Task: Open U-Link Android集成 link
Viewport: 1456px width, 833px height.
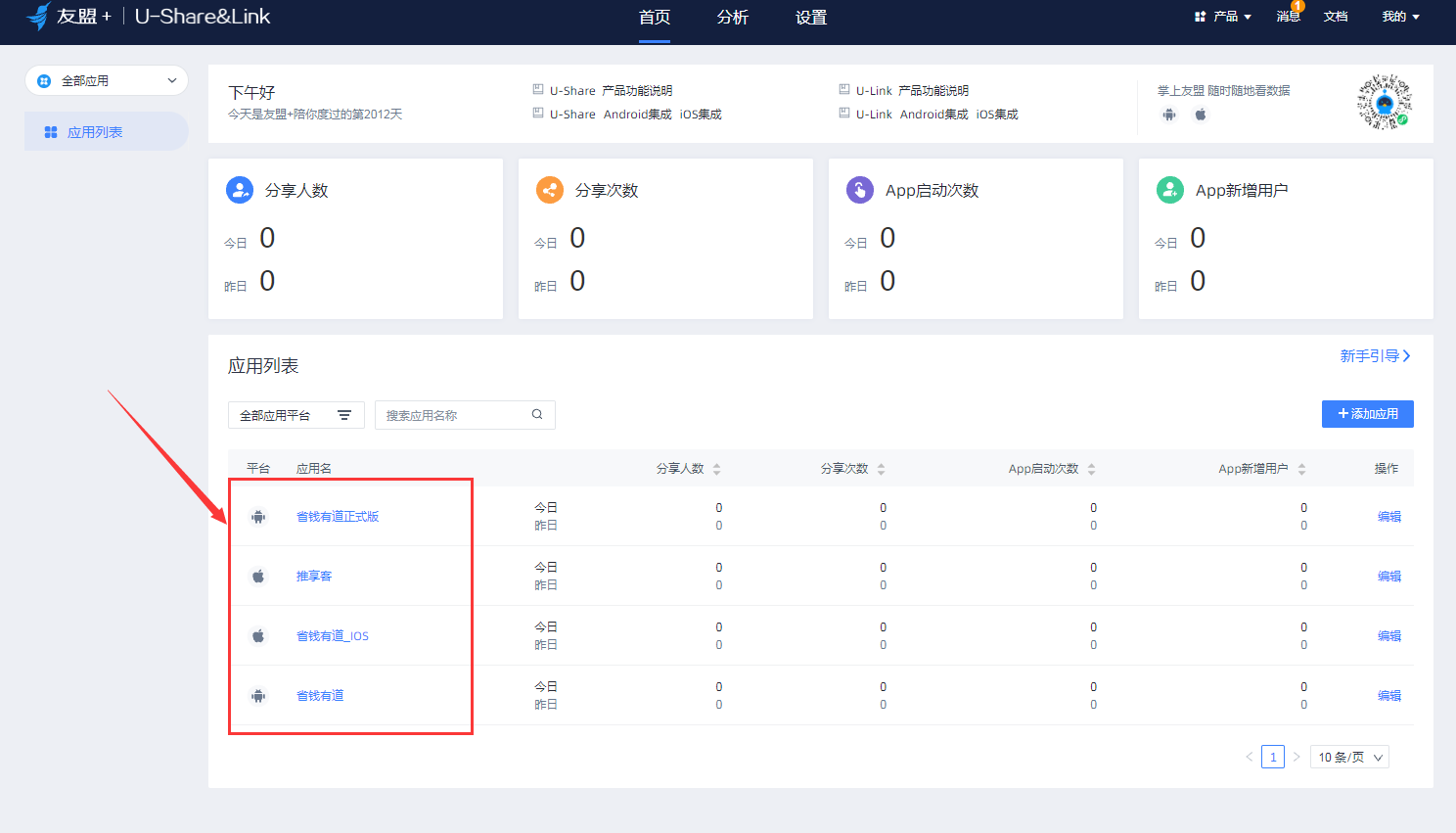Action: pos(934,115)
